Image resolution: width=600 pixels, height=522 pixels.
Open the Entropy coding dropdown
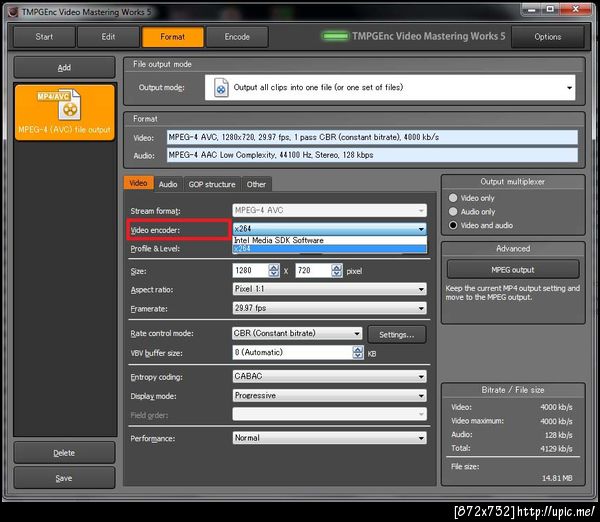[x=329, y=377]
